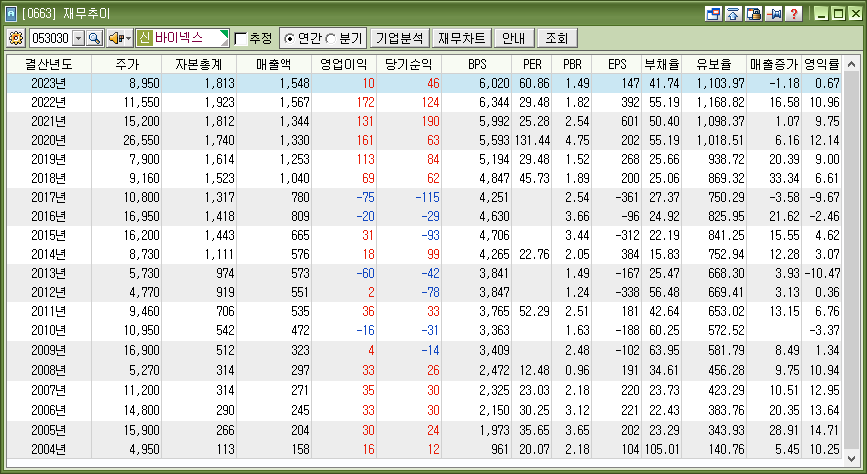Click the PER column header
Screen dimensions: 867x474
[x=532, y=64]
